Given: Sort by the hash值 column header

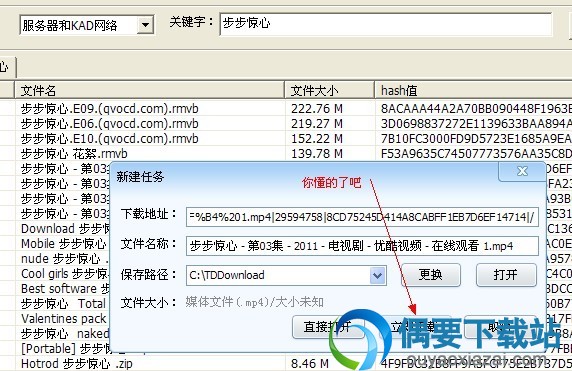Looking at the screenshot, I should [x=474, y=90].
